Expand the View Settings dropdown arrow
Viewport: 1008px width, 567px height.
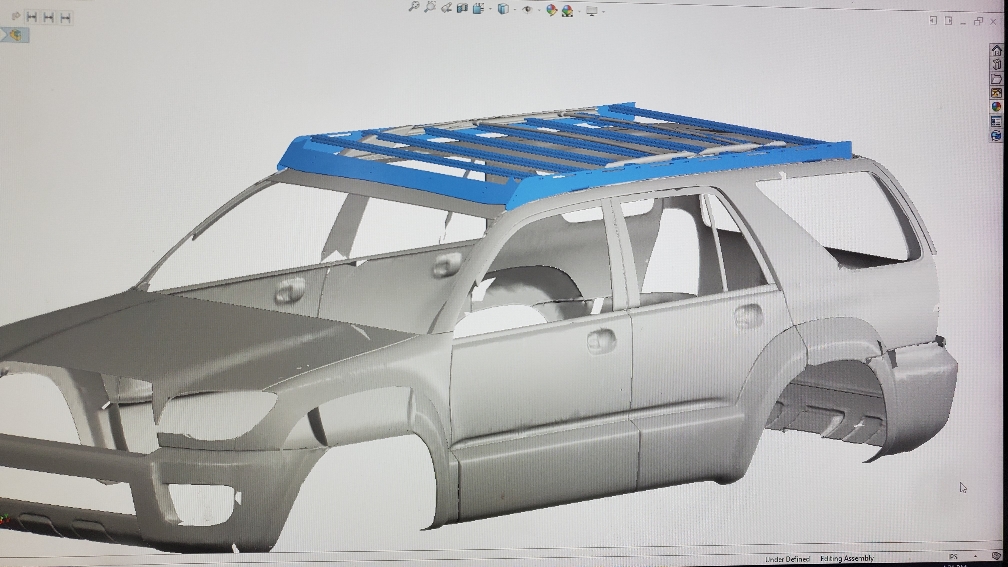[603, 12]
